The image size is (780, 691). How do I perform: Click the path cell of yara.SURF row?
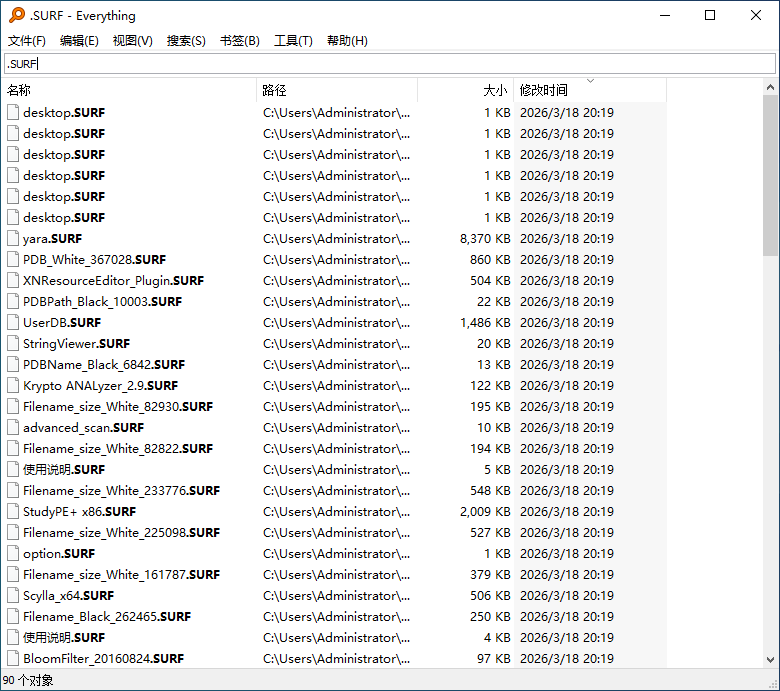pos(337,239)
